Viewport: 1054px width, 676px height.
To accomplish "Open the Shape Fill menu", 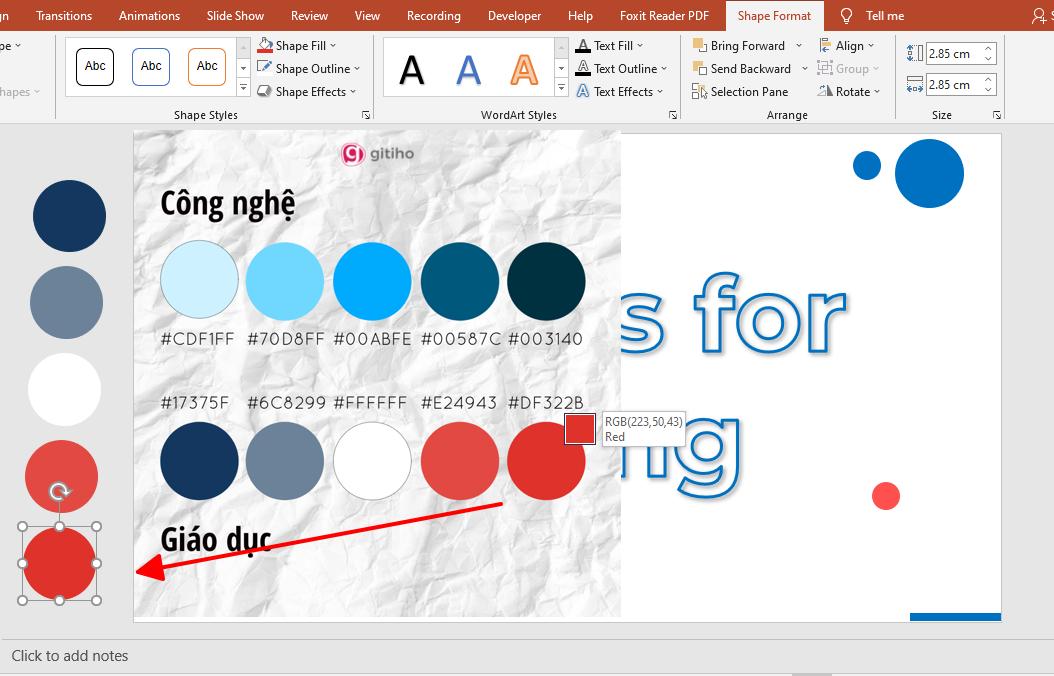I will coord(296,46).
